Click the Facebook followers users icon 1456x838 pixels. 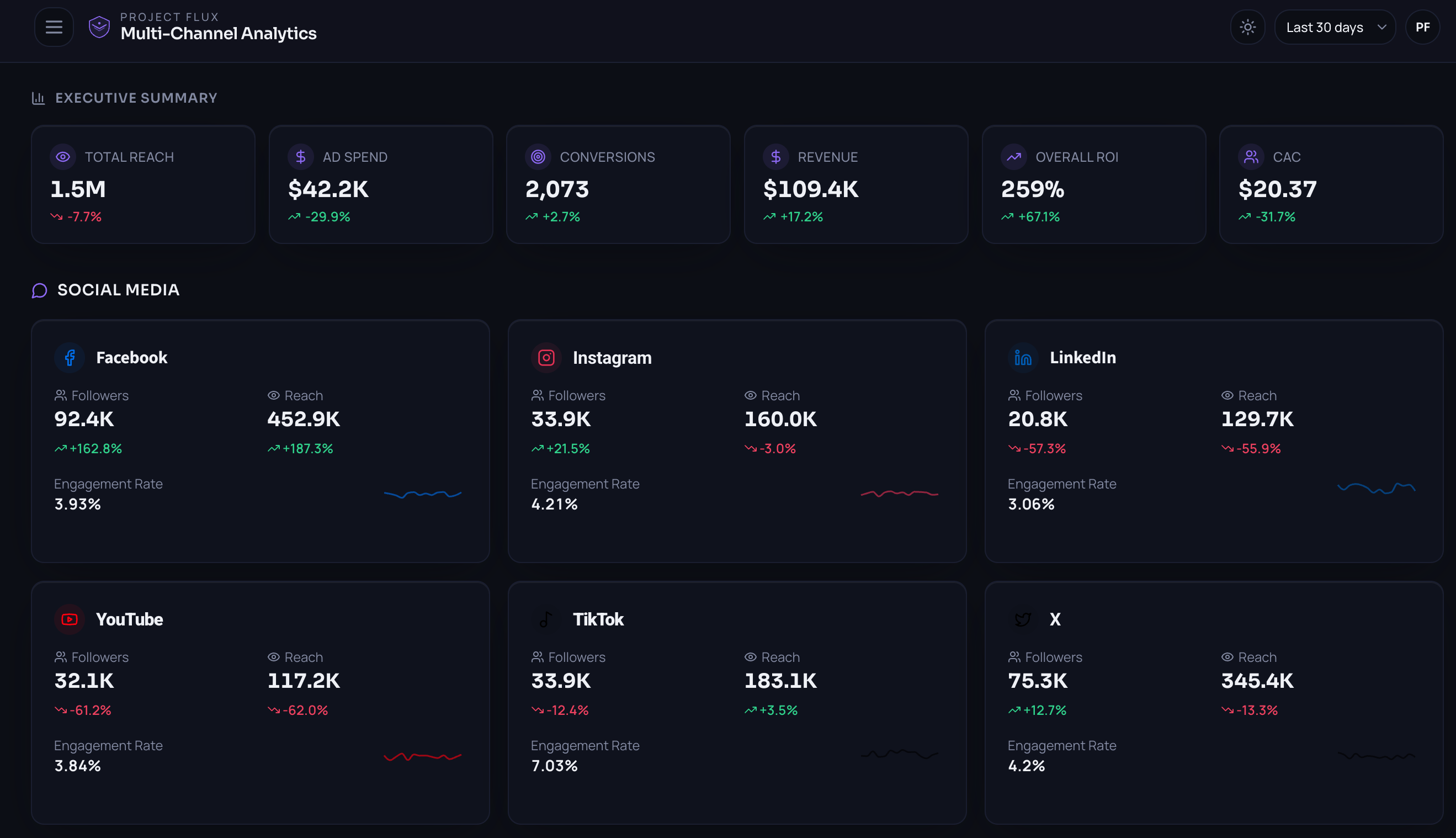(x=60, y=395)
